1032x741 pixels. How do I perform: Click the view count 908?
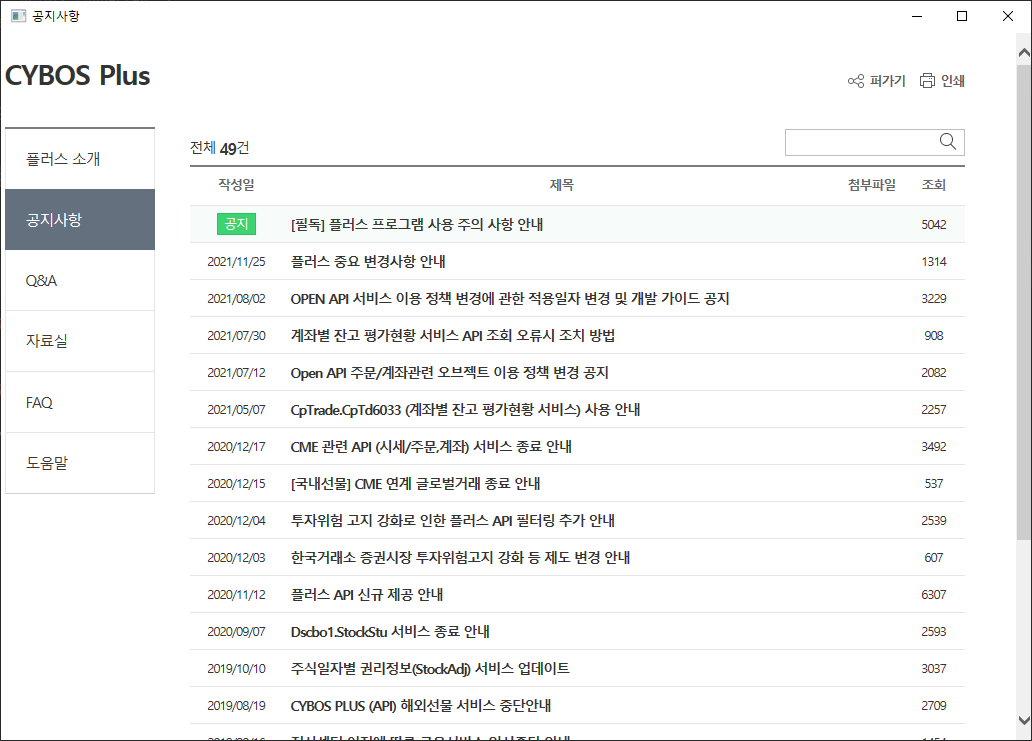click(x=933, y=336)
